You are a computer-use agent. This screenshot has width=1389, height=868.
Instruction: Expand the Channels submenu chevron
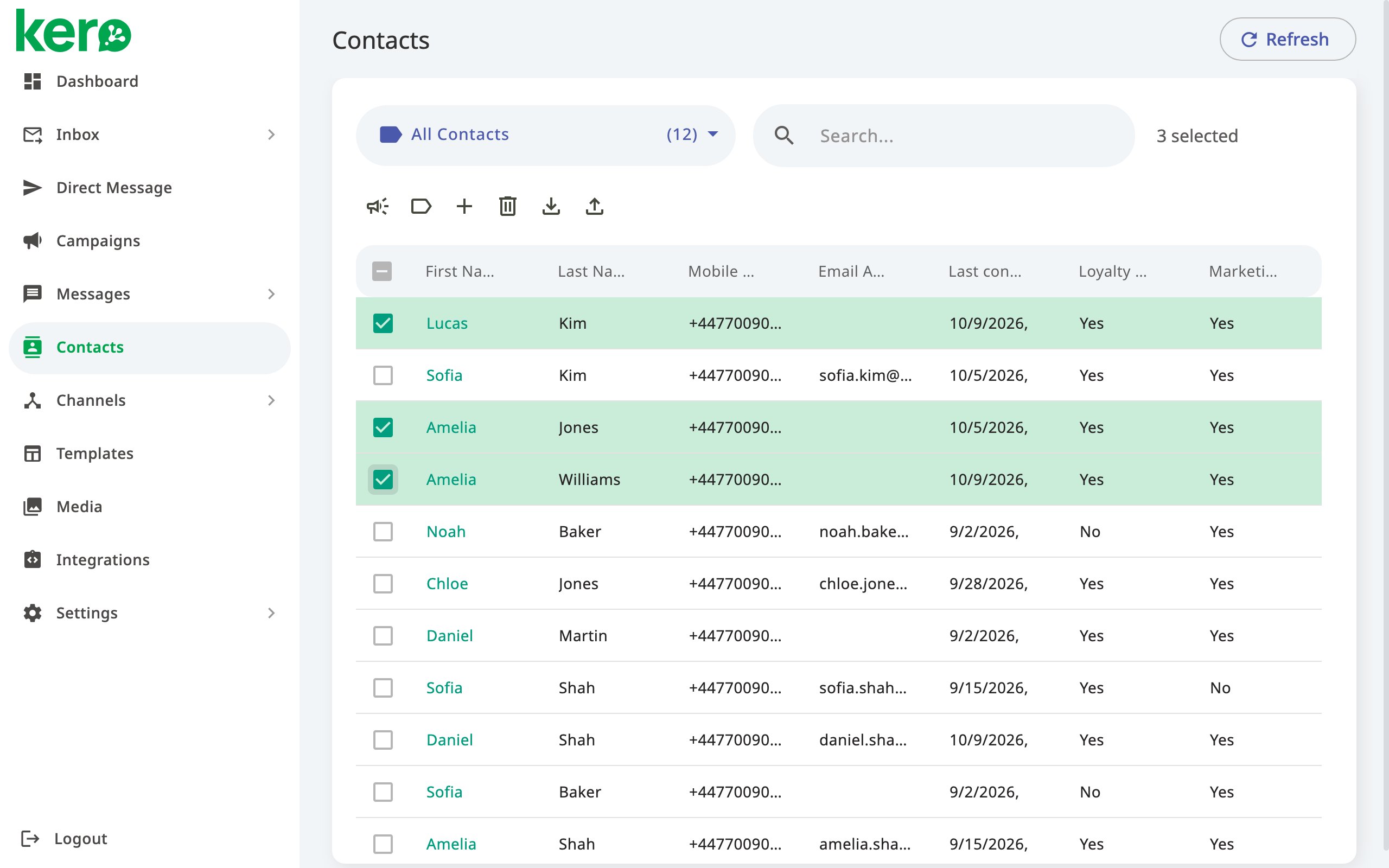coord(271,400)
